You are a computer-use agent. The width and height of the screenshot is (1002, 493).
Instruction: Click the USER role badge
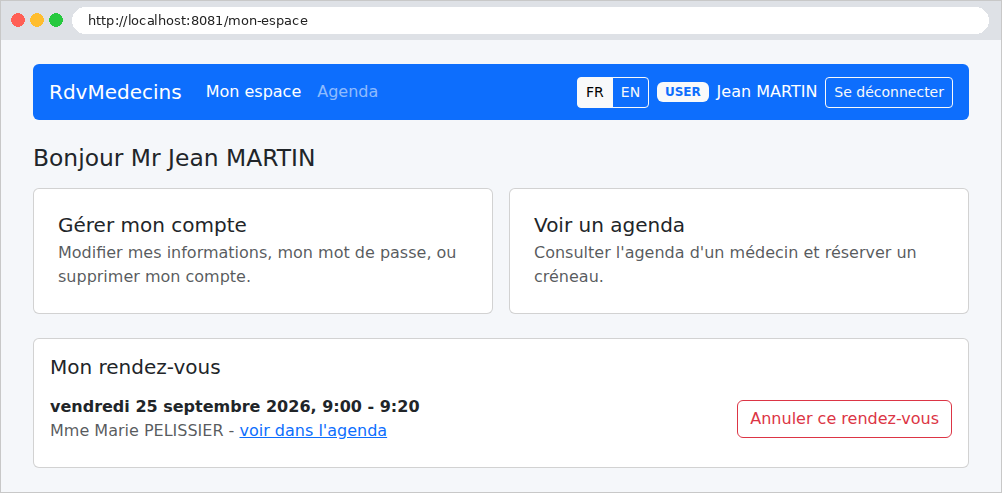[x=682, y=91]
